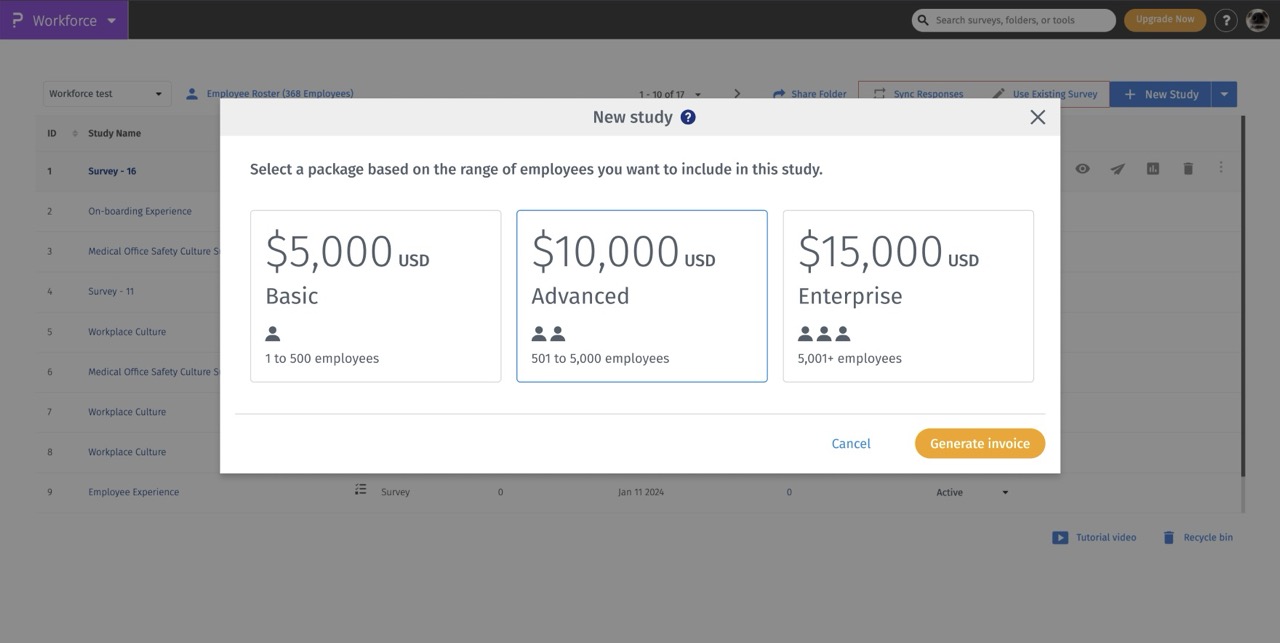Close the New study dialog
This screenshot has width=1280, height=643.
pyautogui.click(x=1037, y=117)
